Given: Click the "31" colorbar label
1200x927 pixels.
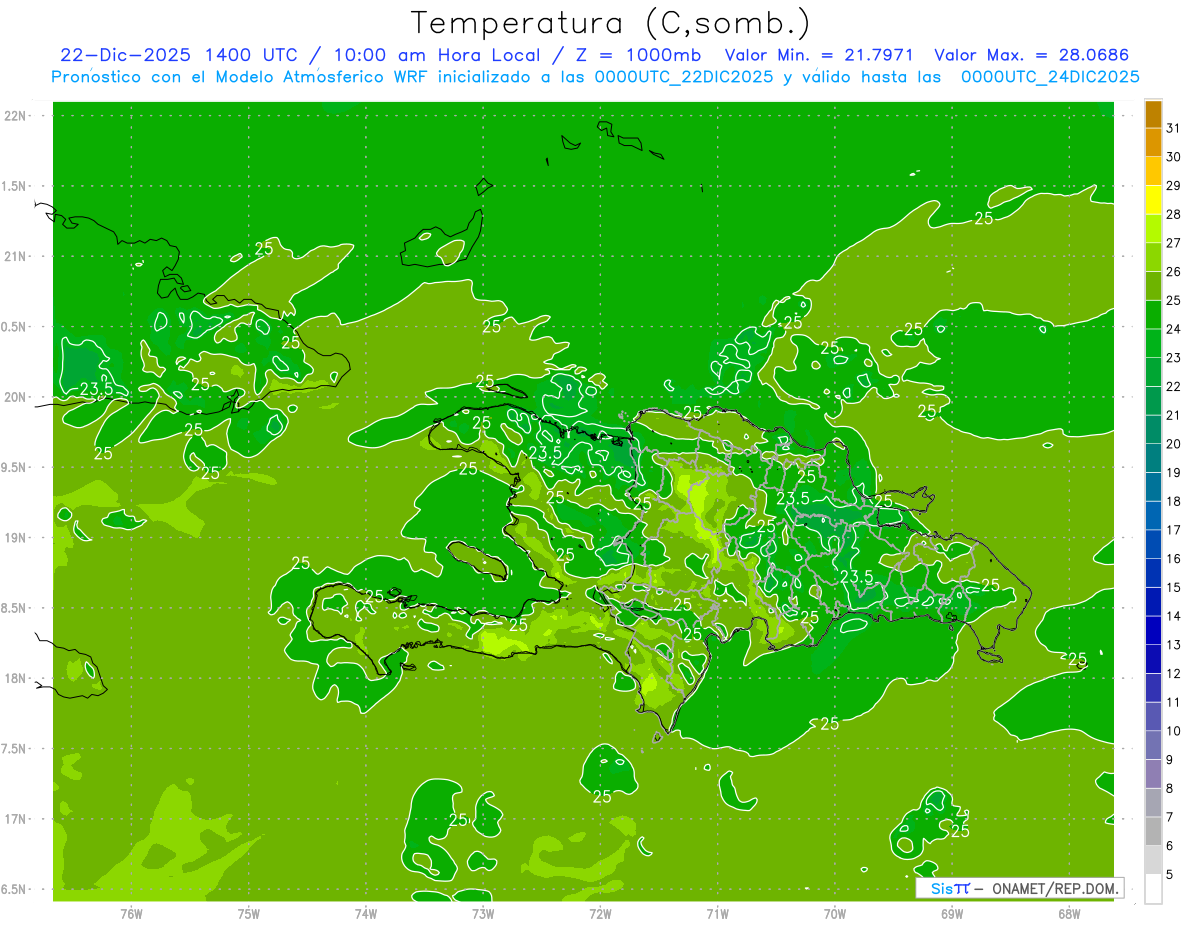Looking at the screenshot, I should point(1173,128).
